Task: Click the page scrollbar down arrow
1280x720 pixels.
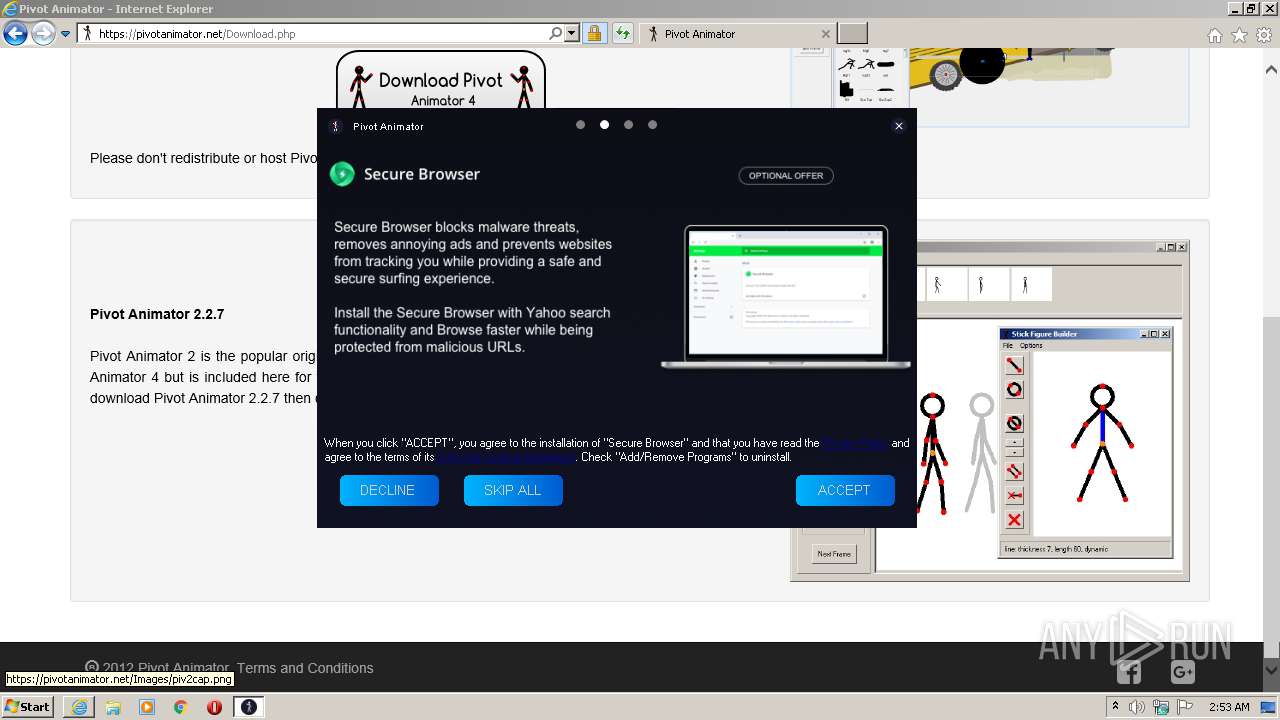Action: pos(1271,672)
